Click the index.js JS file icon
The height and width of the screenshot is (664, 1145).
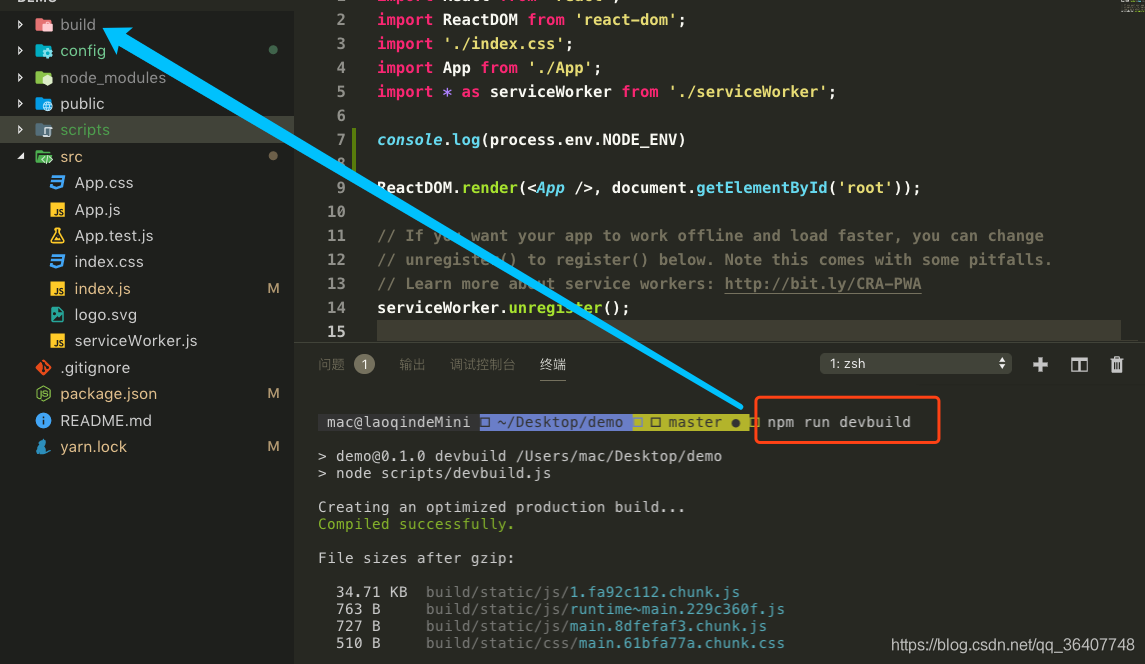point(57,289)
